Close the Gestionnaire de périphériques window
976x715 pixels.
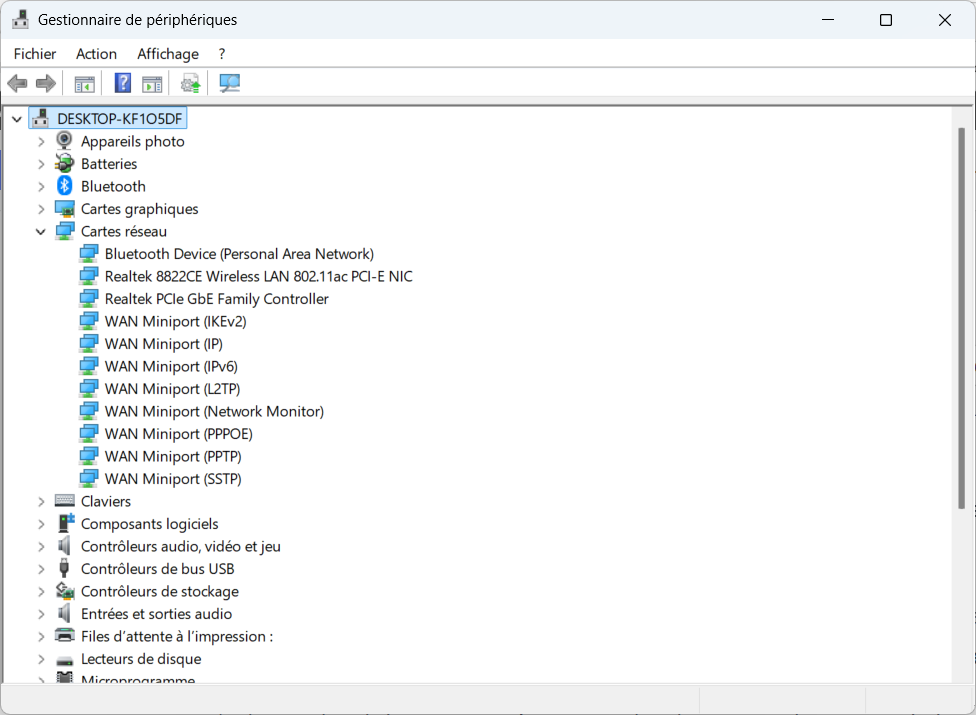point(944,20)
